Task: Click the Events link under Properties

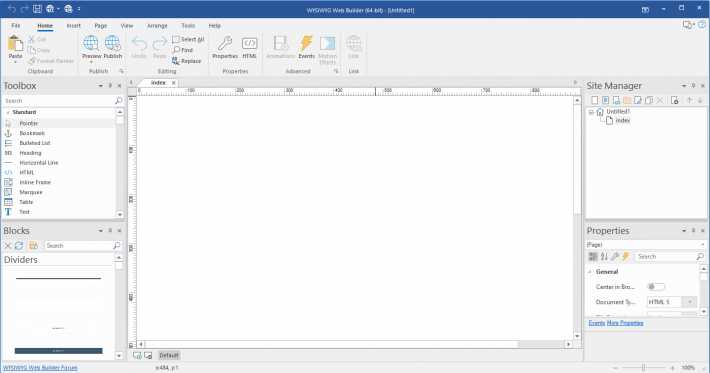Action: [596, 323]
